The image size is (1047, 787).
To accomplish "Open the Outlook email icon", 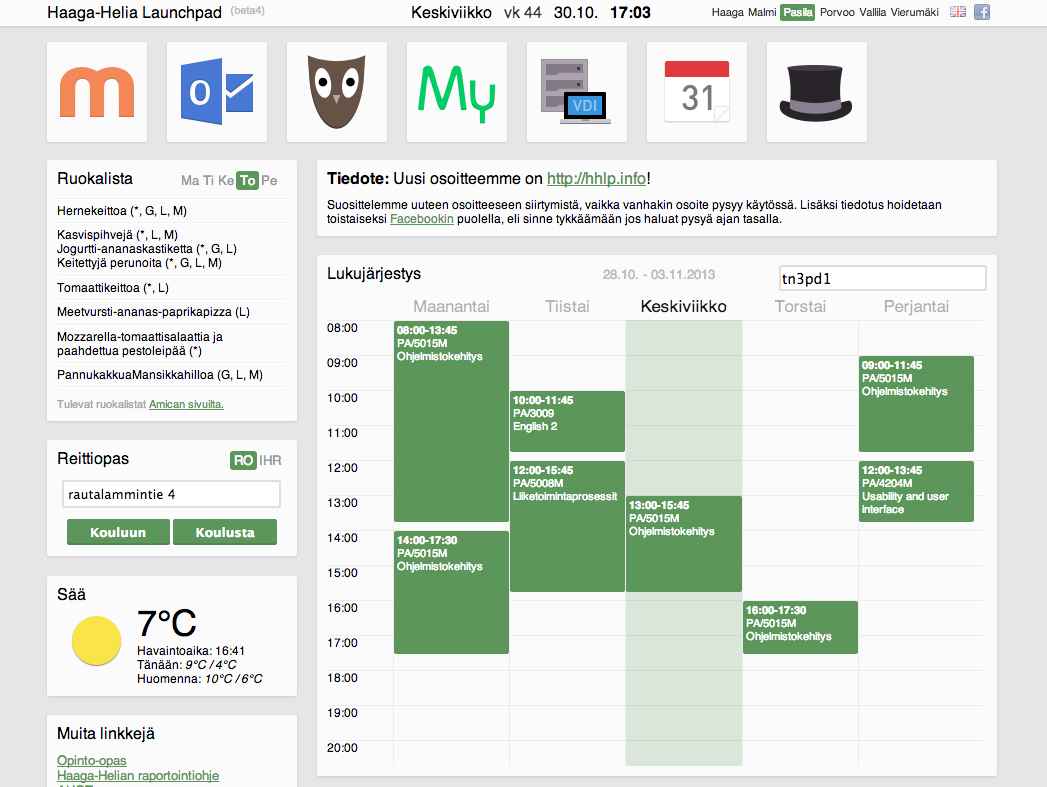I will 217,92.
